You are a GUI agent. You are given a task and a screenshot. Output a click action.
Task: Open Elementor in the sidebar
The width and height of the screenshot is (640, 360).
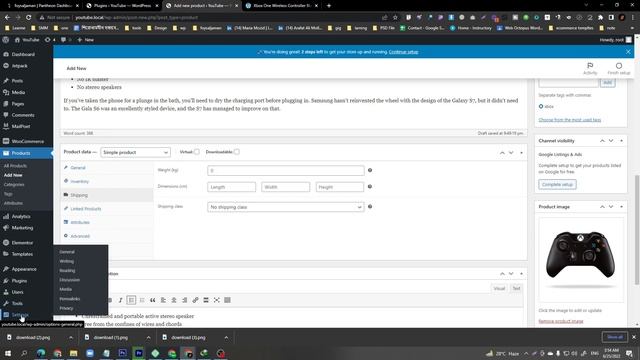pos(22,242)
